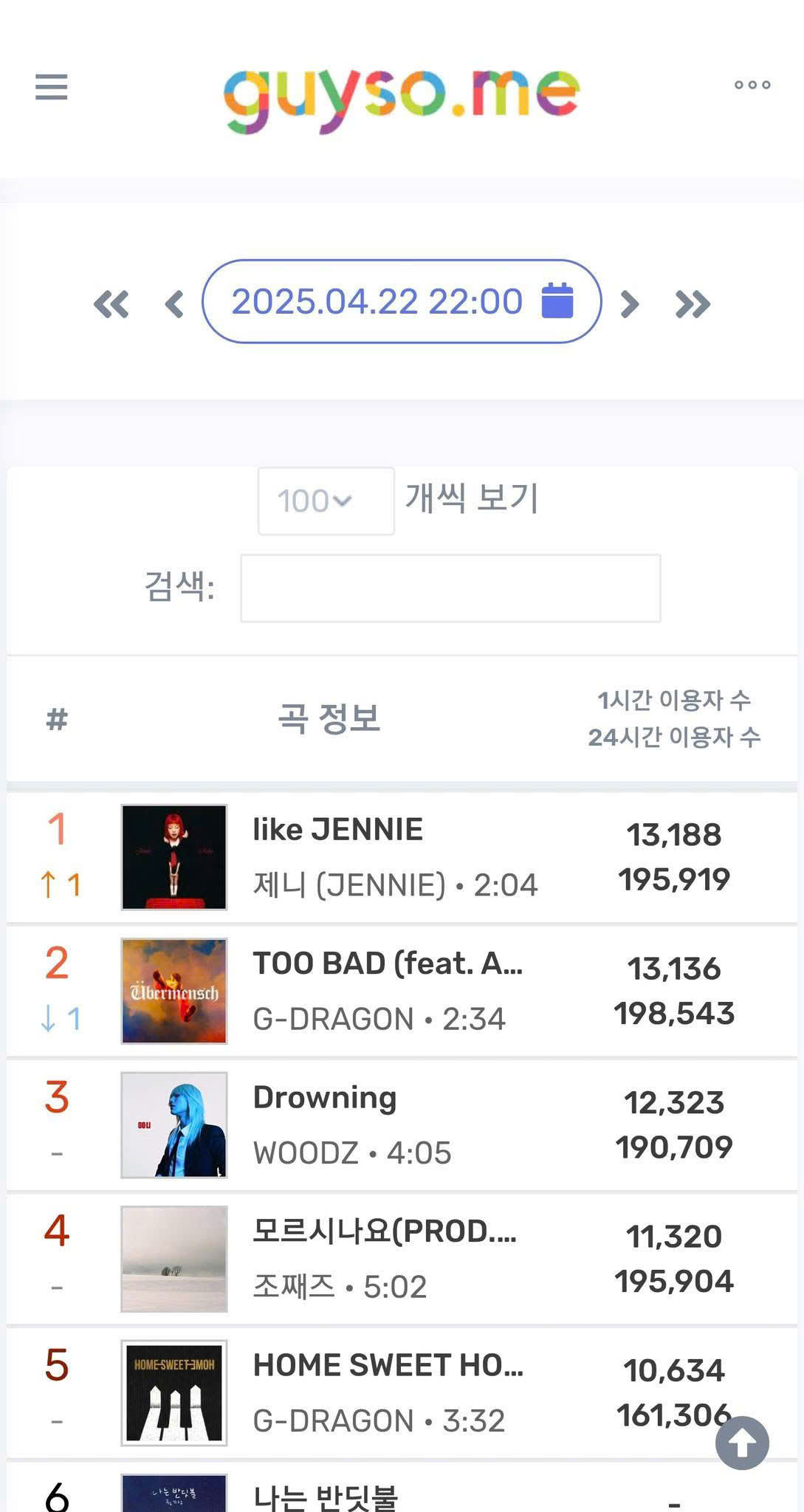Image resolution: width=804 pixels, height=1512 pixels.
Task: Open the 100 rows-per-page dropdown
Action: pyautogui.click(x=326, y=501)
